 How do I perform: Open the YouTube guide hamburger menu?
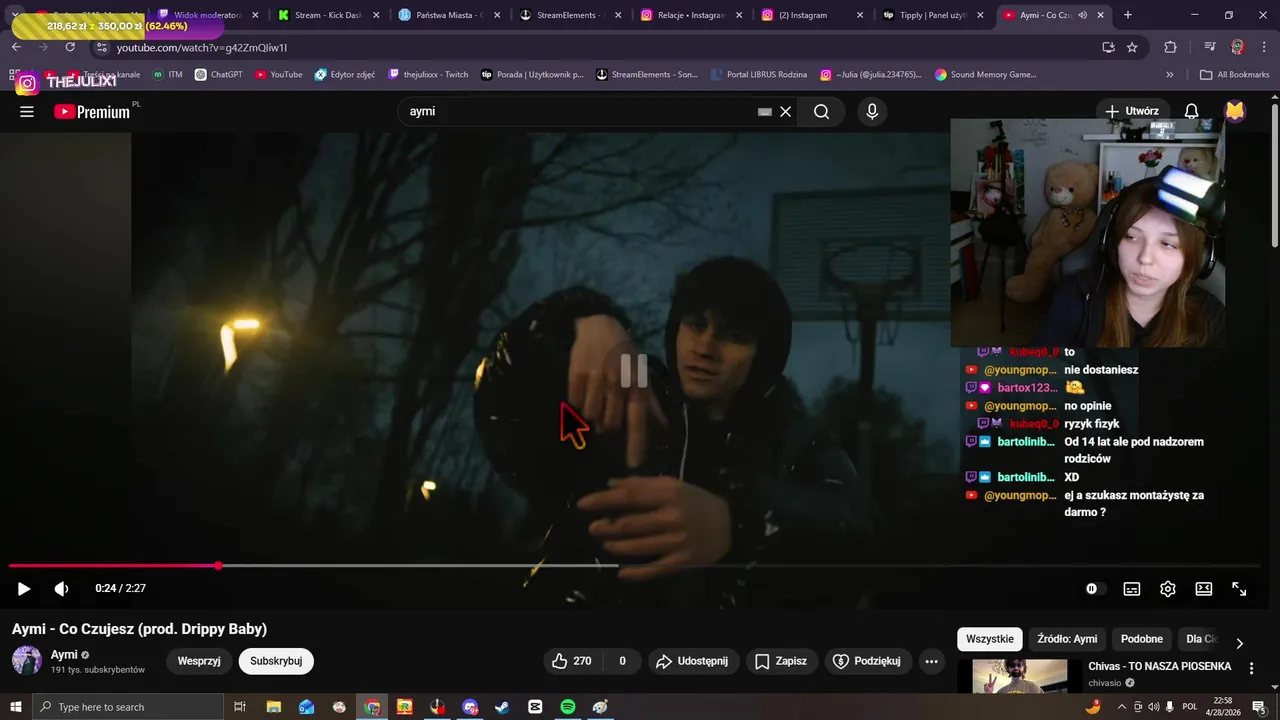pyautogui.click(x=27, y=112)
